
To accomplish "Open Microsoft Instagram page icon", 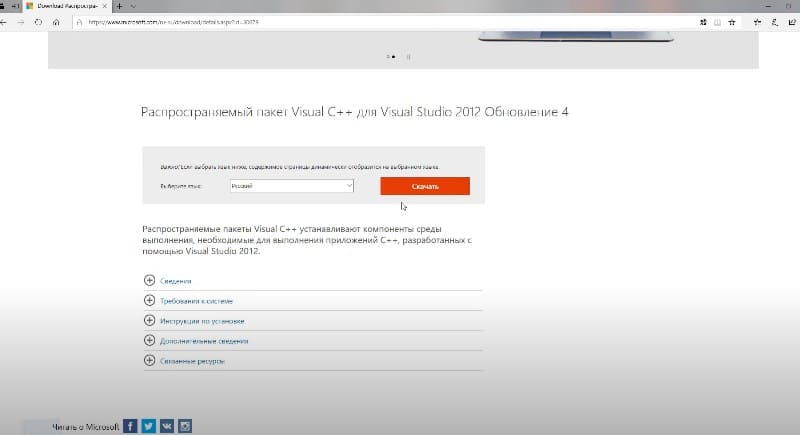I will tap(185, 426).
